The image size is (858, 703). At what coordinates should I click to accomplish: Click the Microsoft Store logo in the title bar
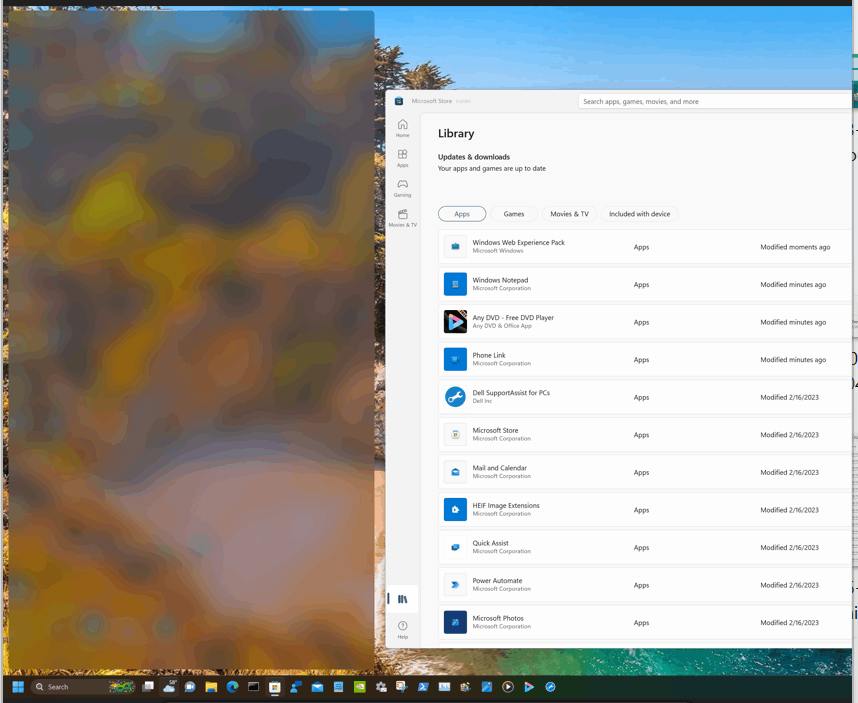(x=399, y=101)
